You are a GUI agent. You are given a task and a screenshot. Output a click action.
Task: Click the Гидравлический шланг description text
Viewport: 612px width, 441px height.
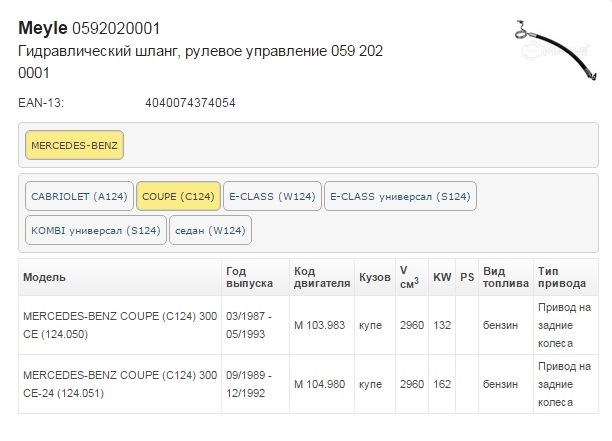click(x=200, y=62)
